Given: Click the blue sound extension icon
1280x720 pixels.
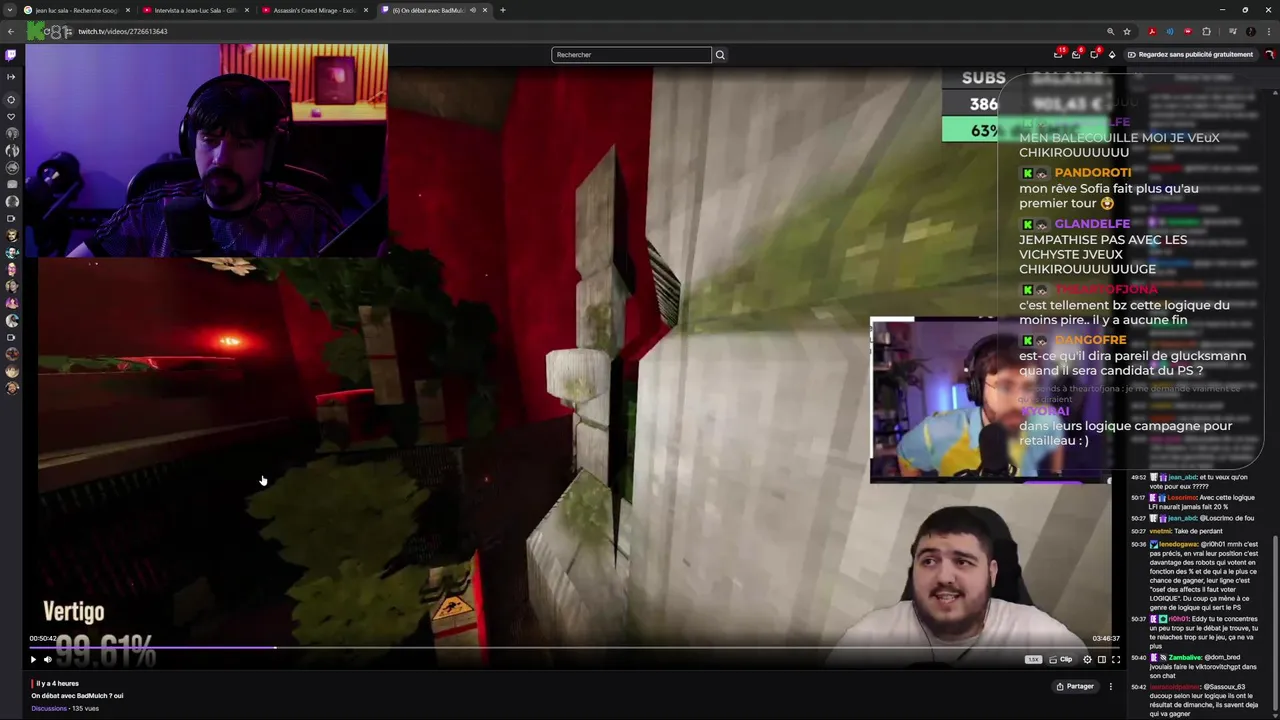Looking at the screenshot, I should point(1170,31).
